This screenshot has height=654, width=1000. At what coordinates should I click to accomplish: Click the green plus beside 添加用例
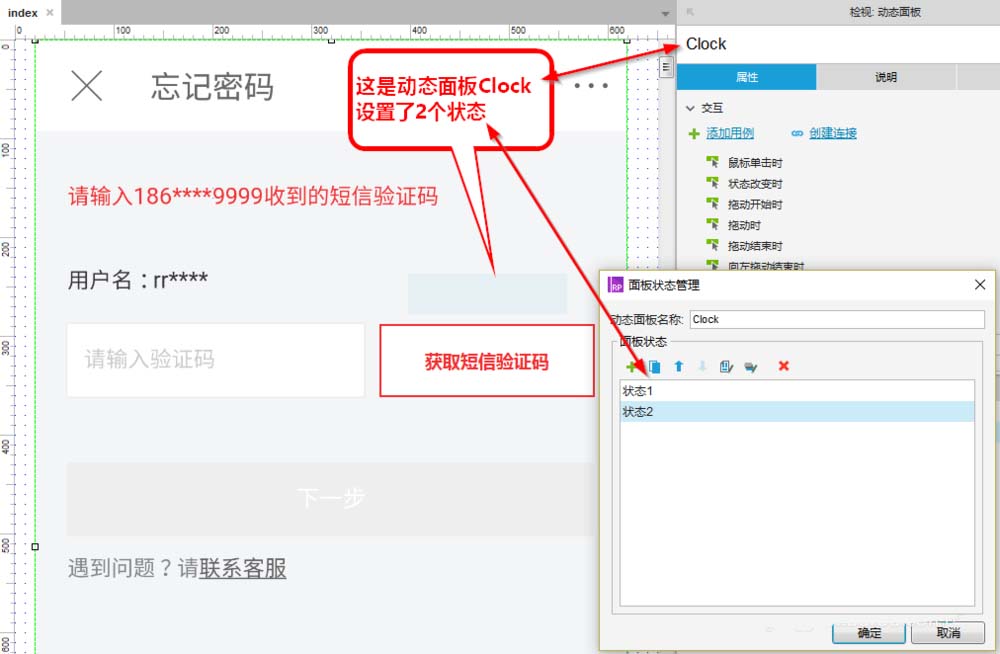point(694,133)
